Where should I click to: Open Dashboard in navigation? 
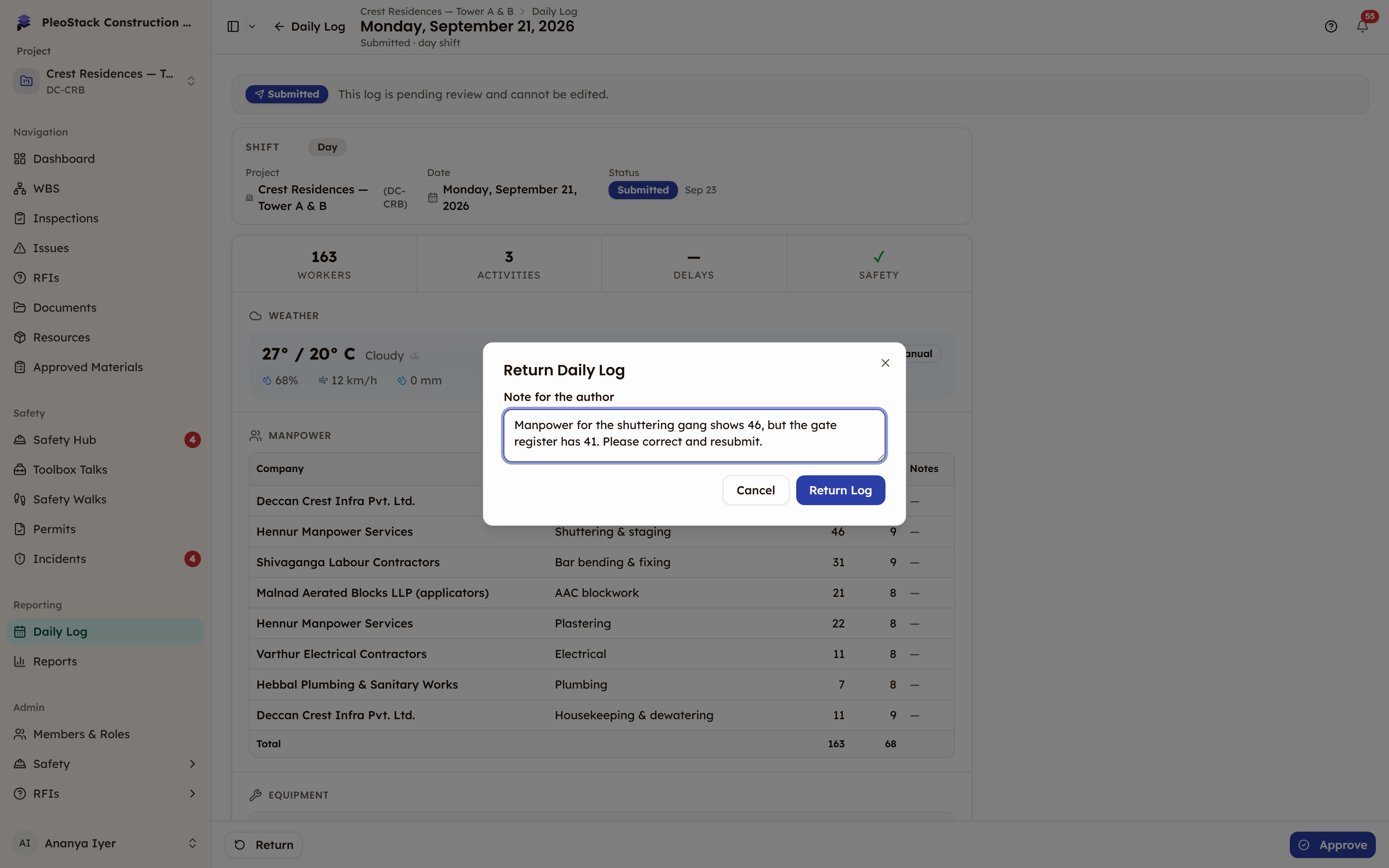click(105, 158)
